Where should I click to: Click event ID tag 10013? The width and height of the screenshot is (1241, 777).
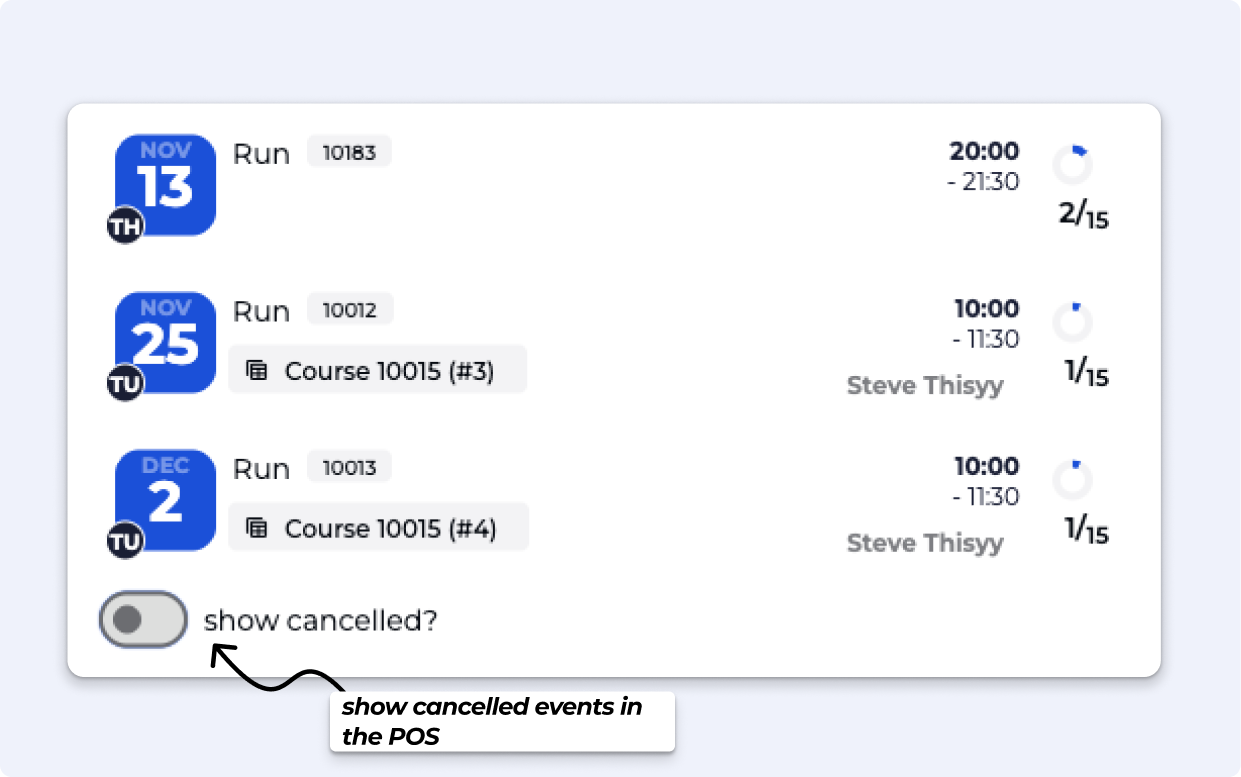point(349,467)
